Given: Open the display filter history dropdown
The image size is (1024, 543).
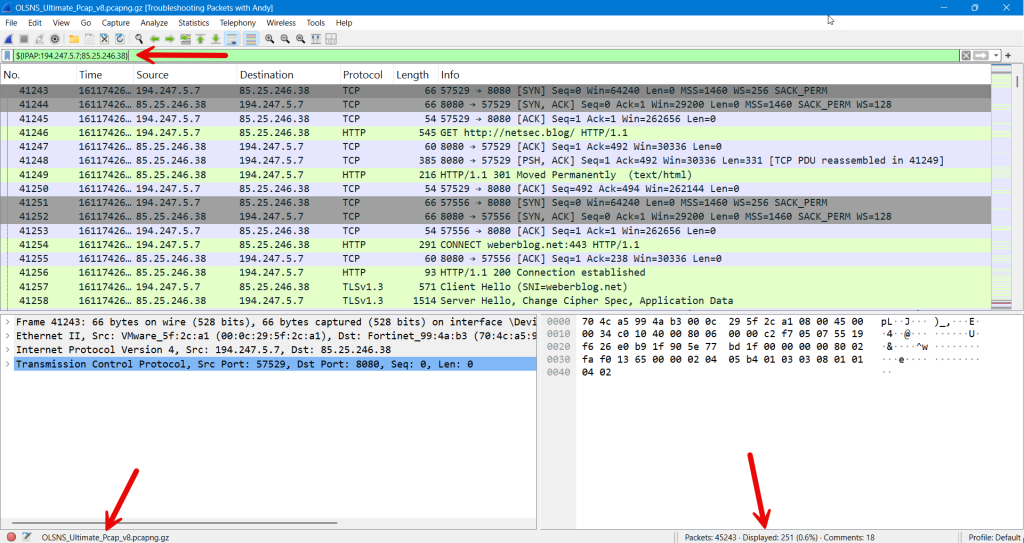Looking at the screenshot, I should (x=996, y=55).
